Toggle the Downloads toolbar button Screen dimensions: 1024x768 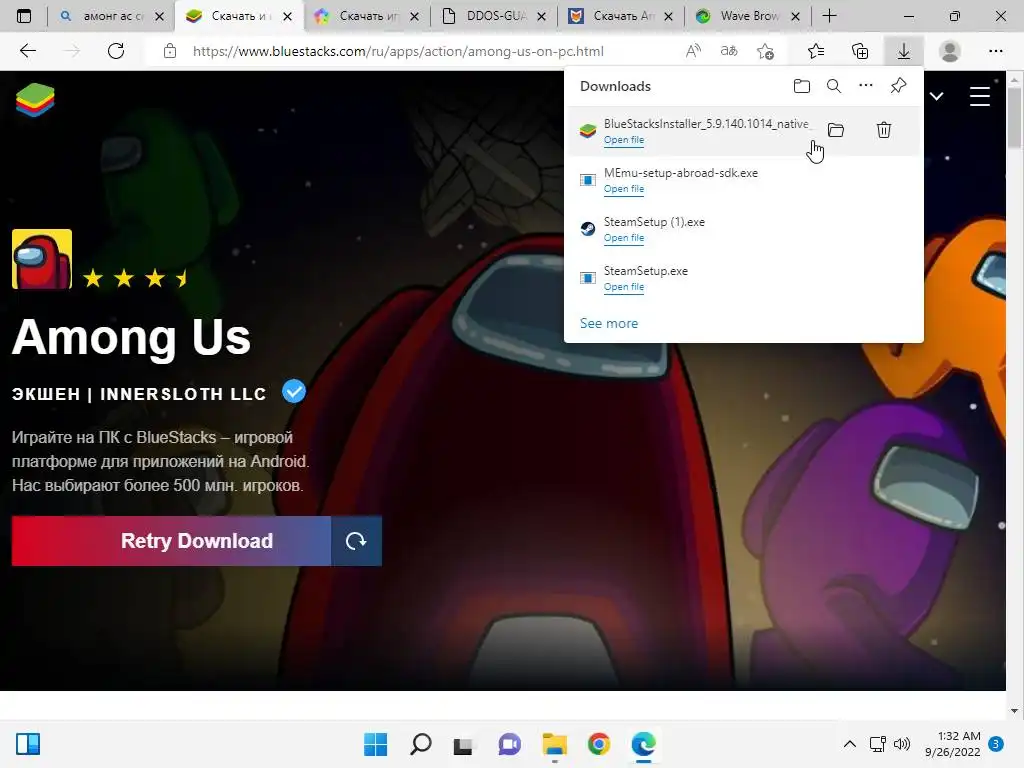pos(904,51)
